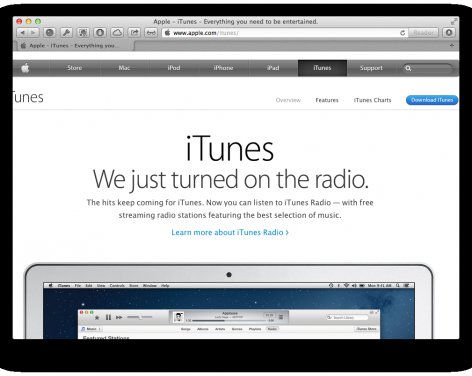The height and width of the screenshot is (376, 472).
Task: Go forward with the Safari forward arrow
Action: coord(33,33)
